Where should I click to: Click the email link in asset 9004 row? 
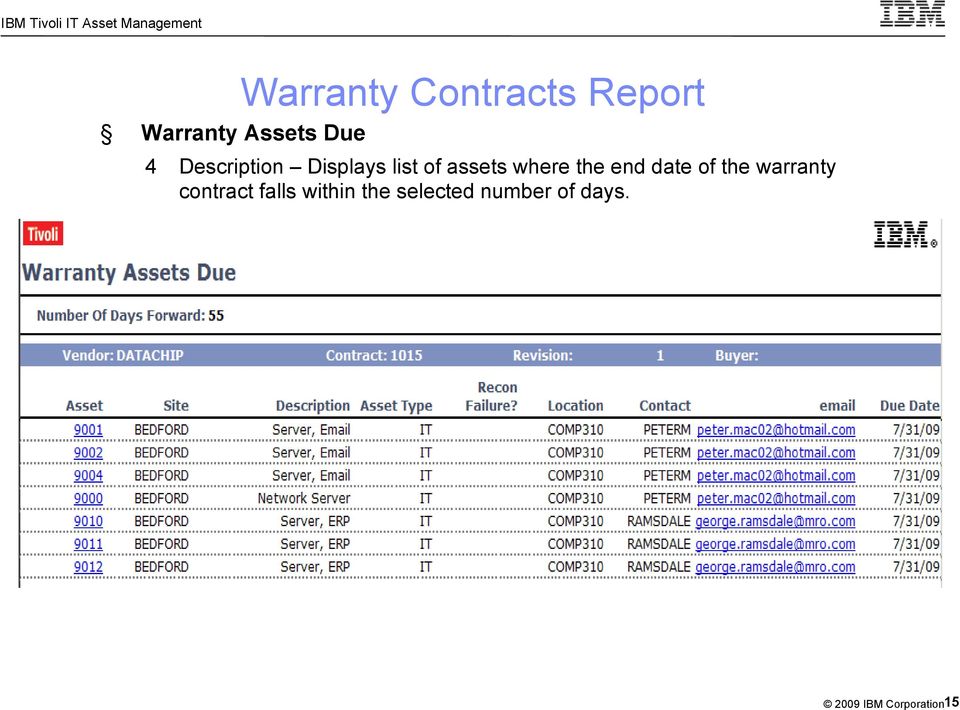[776, 476]
